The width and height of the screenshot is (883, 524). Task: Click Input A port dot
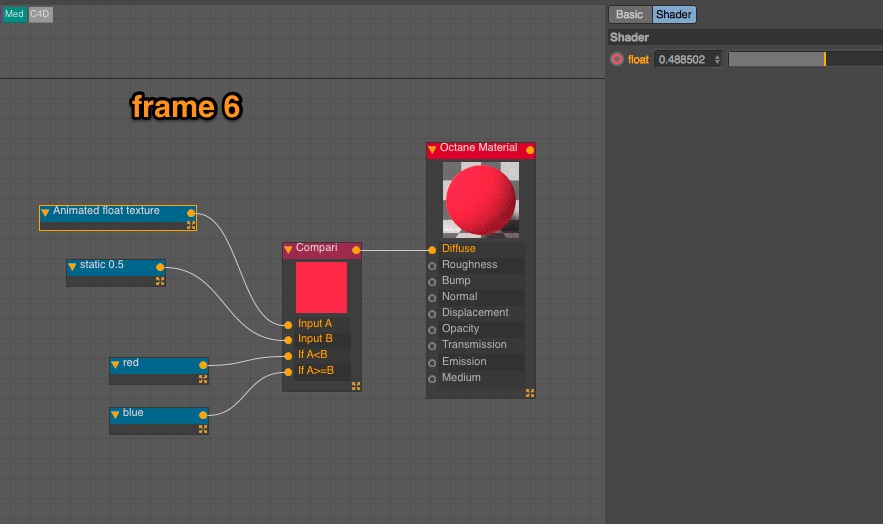click(288, 325)
